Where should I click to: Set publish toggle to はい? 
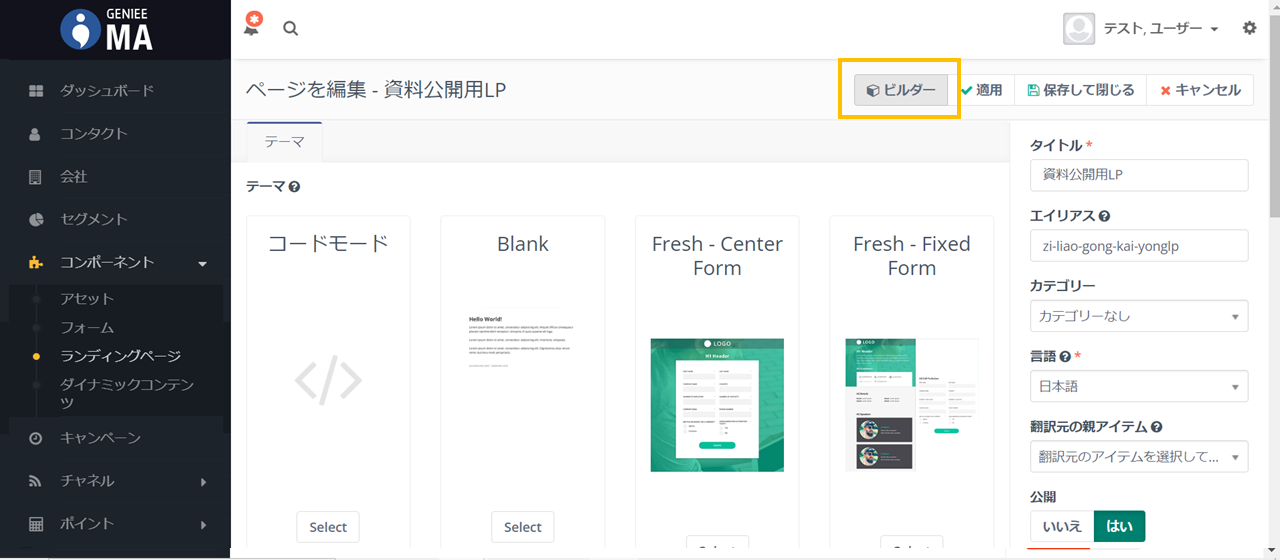(x=1119, y=526)
